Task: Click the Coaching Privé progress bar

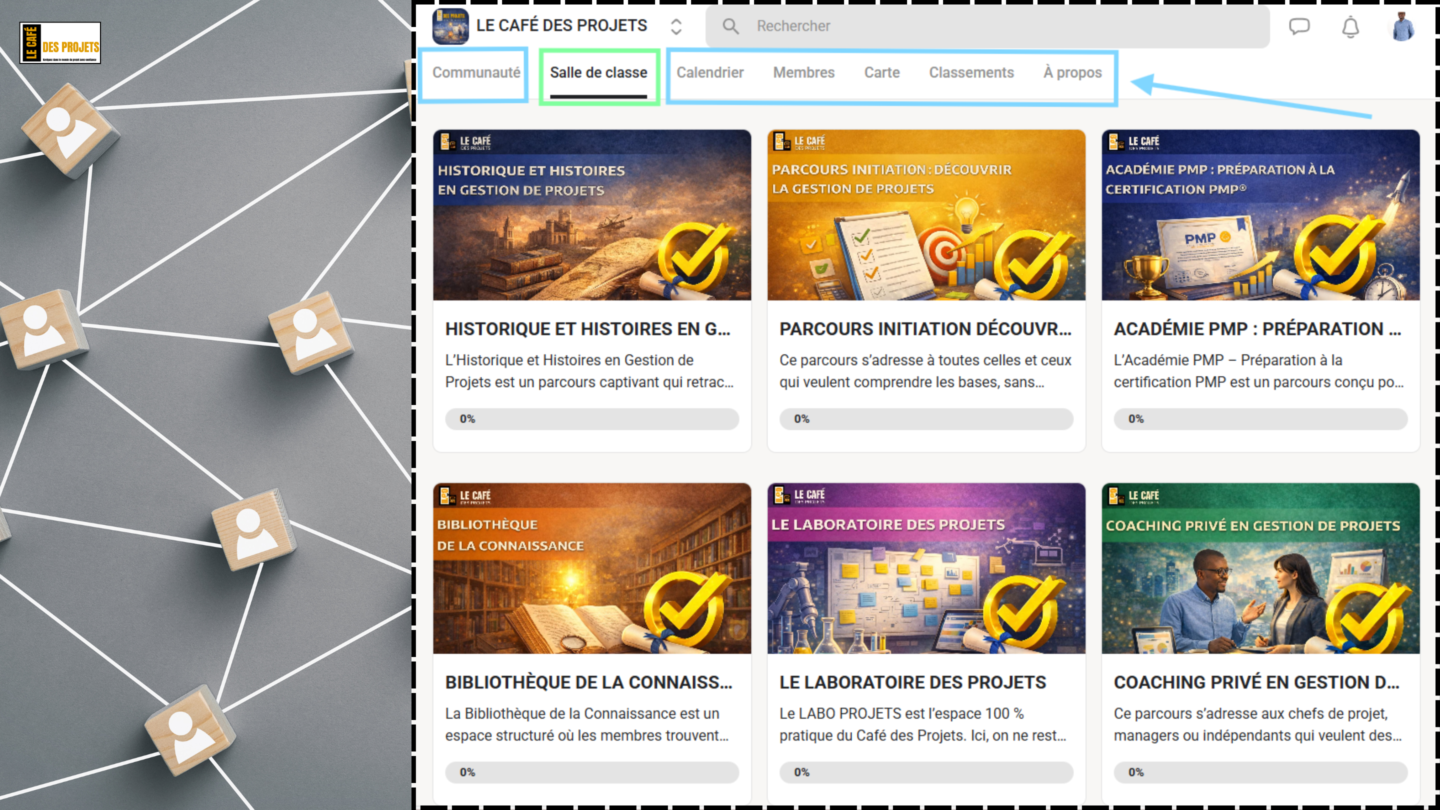Action: tap(1261, 773)
